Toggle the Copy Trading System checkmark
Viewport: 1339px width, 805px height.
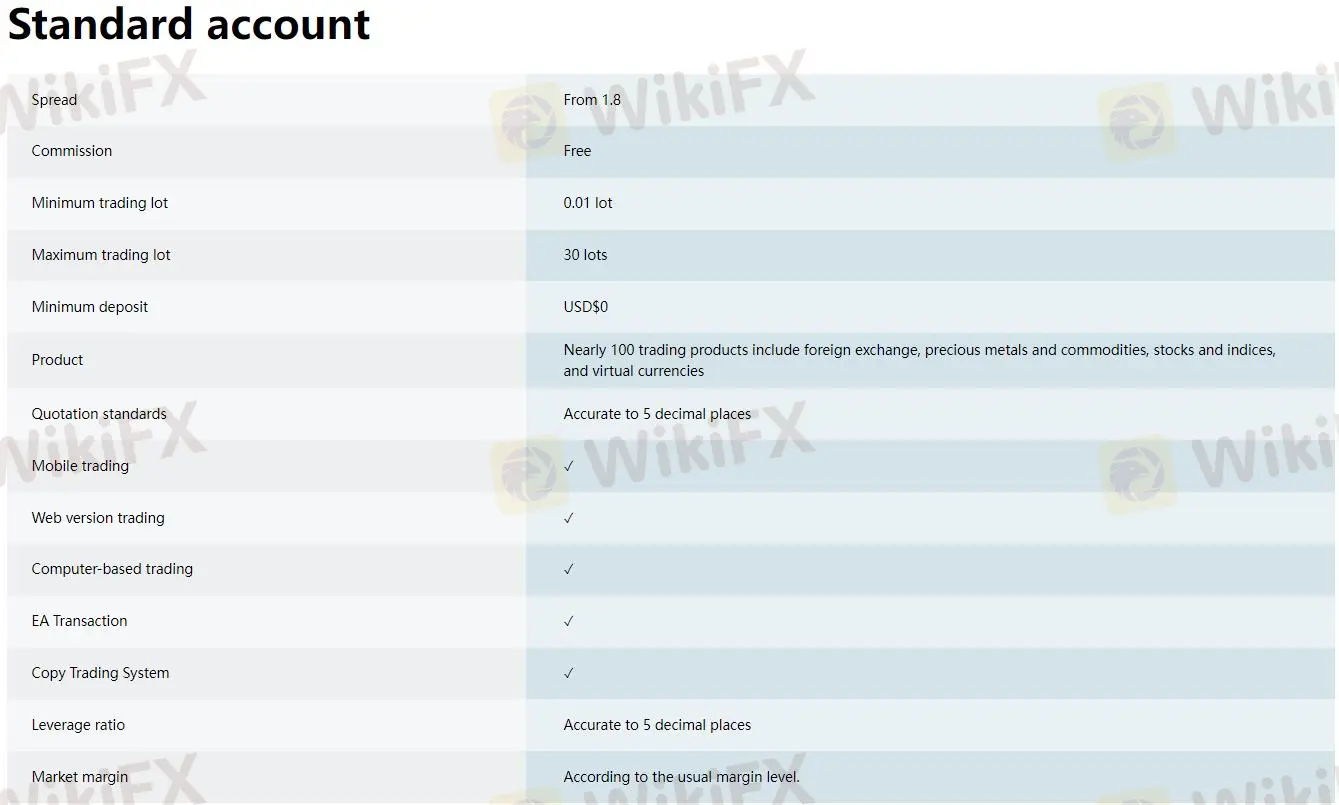click(x=568, y=673)
